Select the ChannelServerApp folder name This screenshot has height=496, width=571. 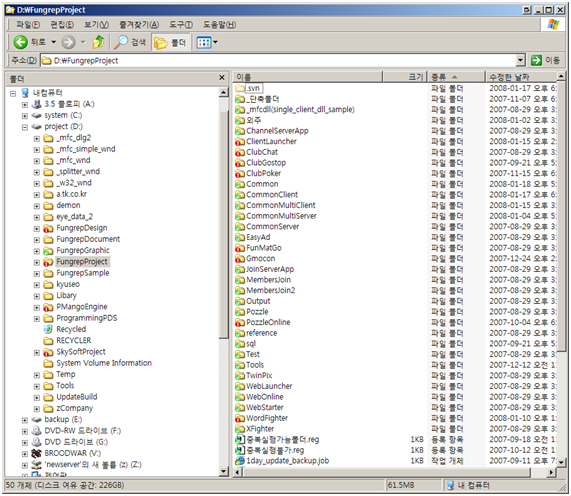click(277, 131)
